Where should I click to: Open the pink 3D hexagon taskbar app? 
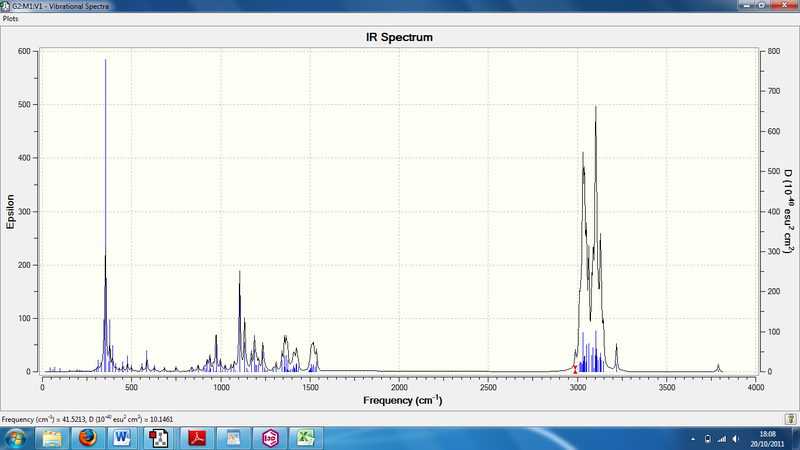(x=270, y=438)
